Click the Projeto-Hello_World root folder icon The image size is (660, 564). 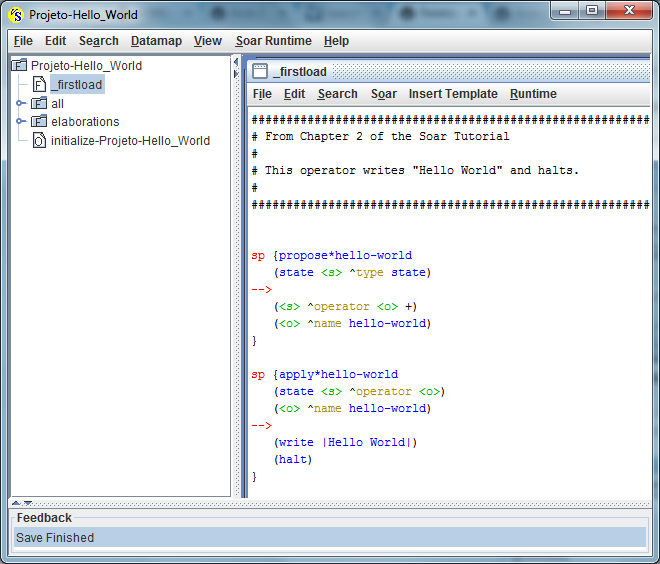pos(19,65)
